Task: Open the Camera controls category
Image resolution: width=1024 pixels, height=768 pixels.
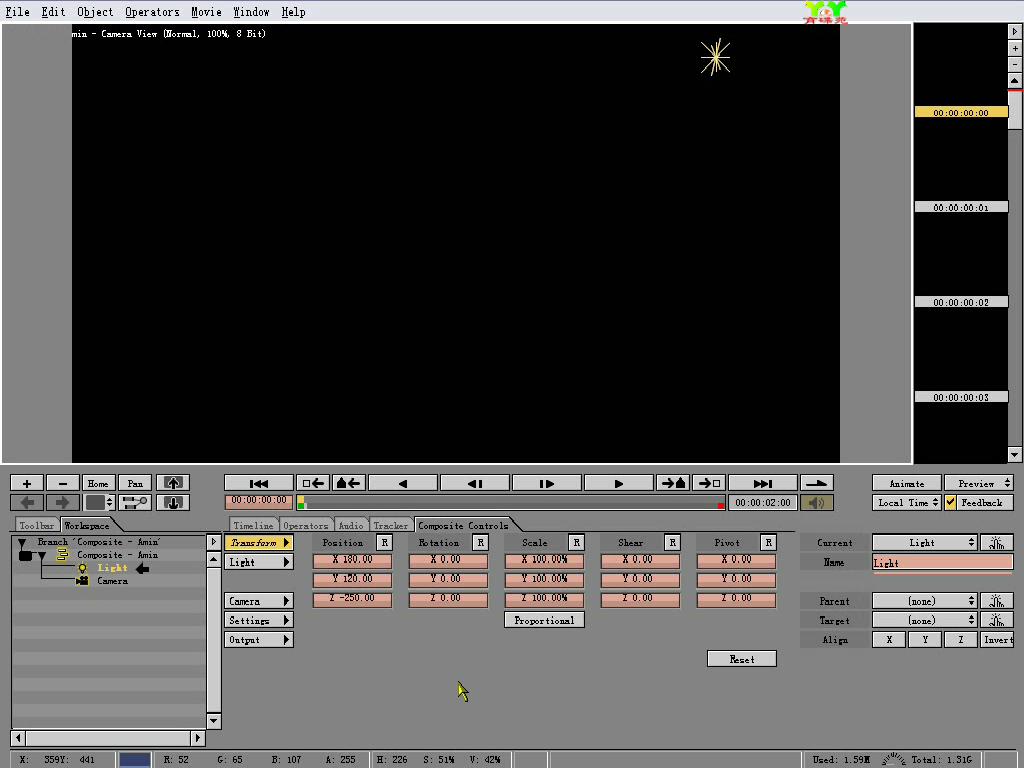Action: pos(259,601)
